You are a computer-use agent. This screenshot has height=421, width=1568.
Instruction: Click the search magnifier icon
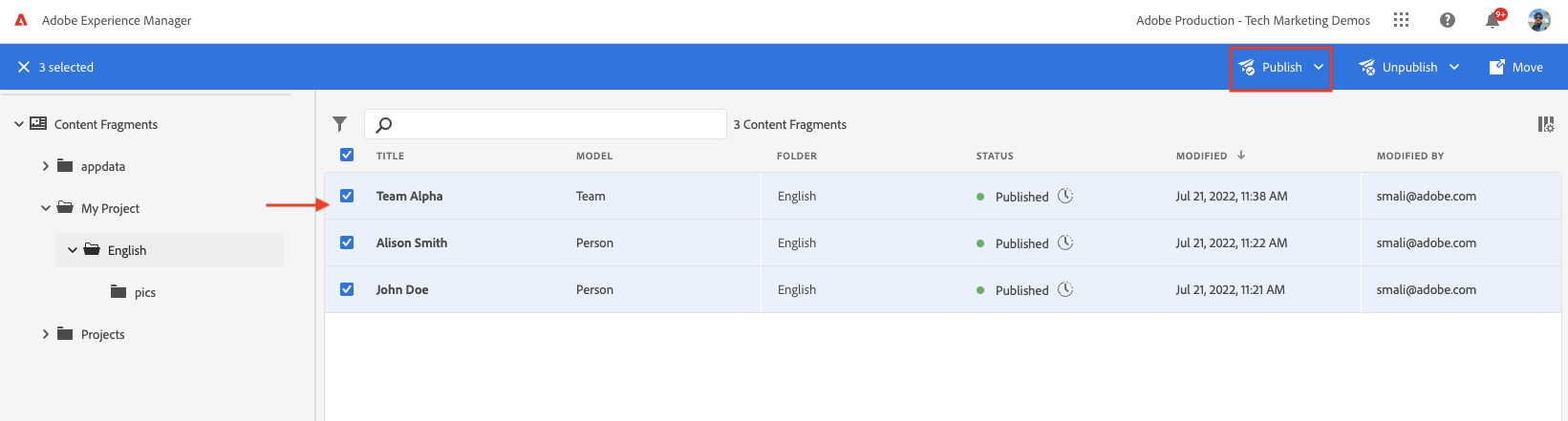(x=384, y=124)
